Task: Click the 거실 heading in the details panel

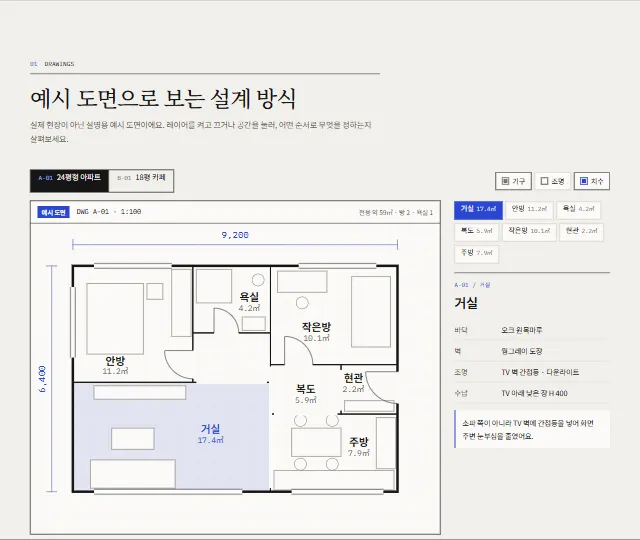Action: pos(466,303)
